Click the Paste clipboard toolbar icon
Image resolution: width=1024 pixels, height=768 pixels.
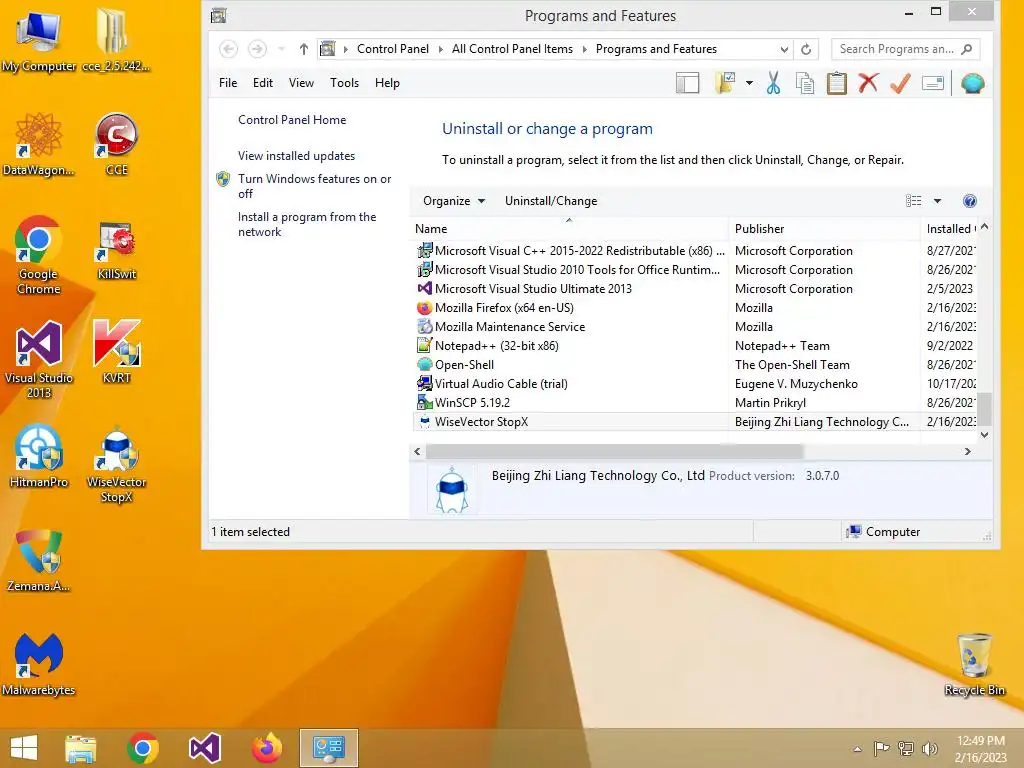(837, 84)
